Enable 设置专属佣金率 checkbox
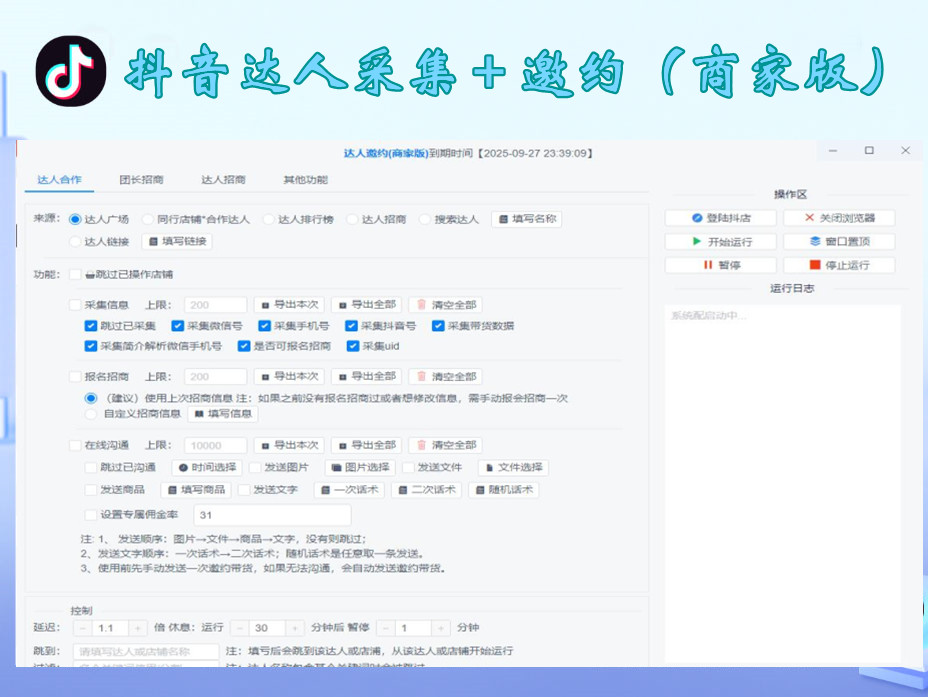This screenshot has width=928, height=697. 91,515
